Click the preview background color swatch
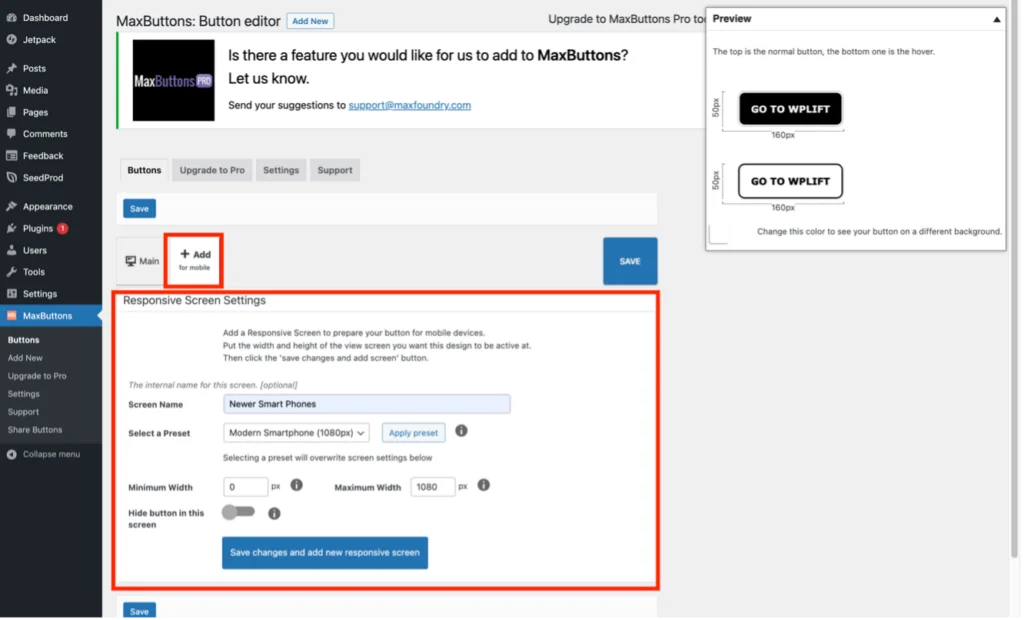This screenshot has height=620, width=1024. point(720,235)
